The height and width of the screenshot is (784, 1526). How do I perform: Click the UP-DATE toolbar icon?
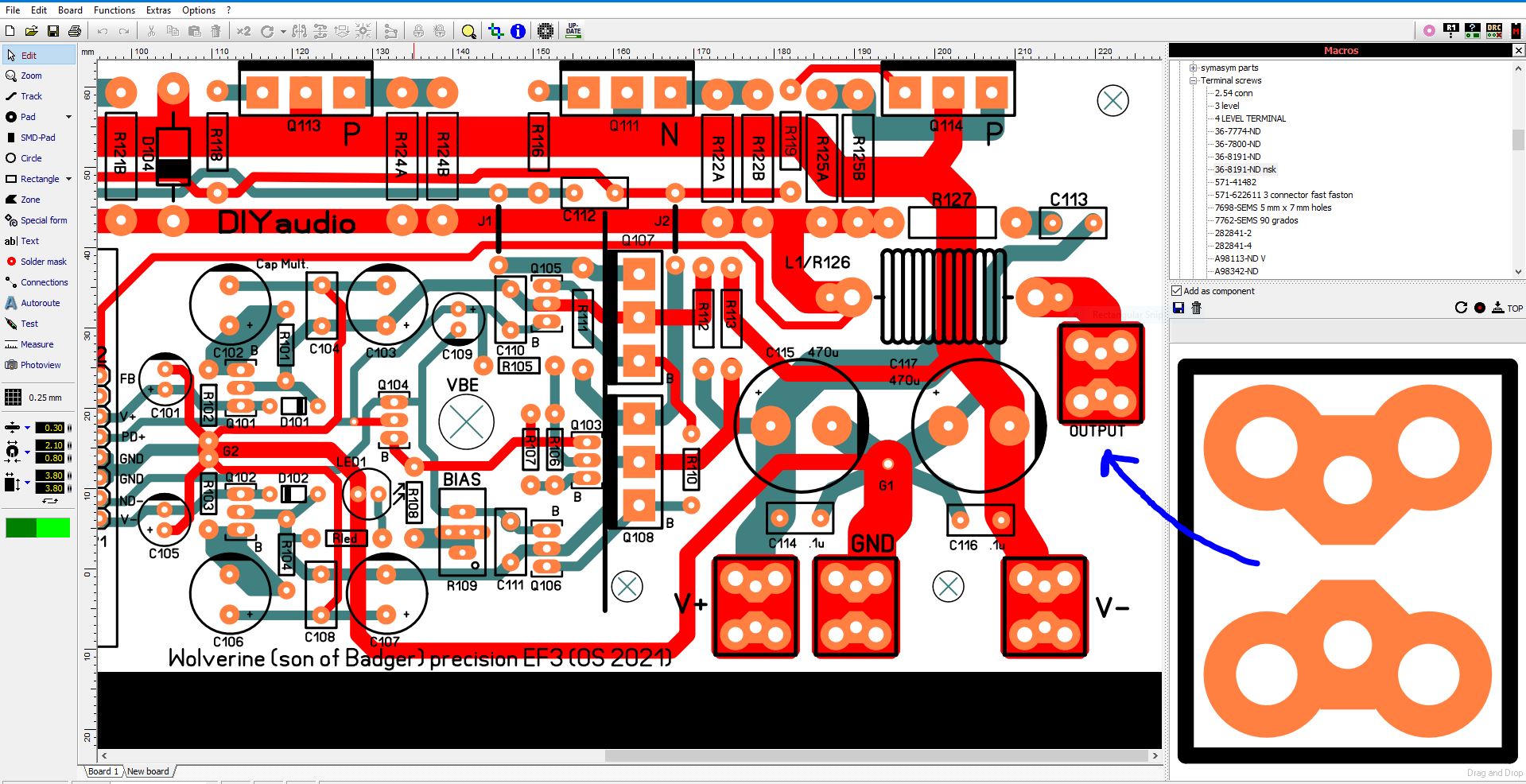(x=573, y=31)
